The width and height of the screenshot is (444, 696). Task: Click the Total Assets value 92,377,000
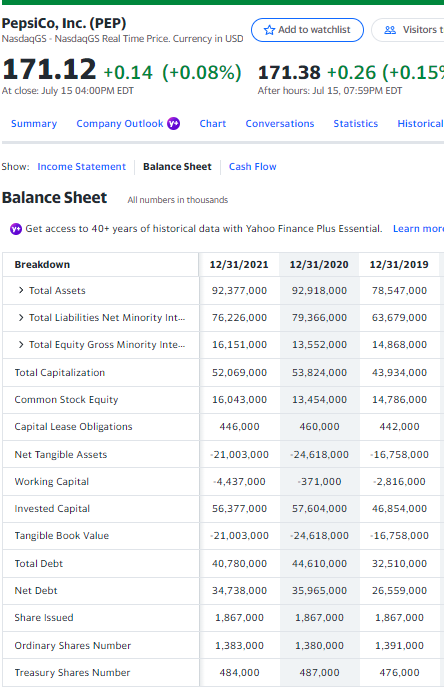[x=239, y=291]
